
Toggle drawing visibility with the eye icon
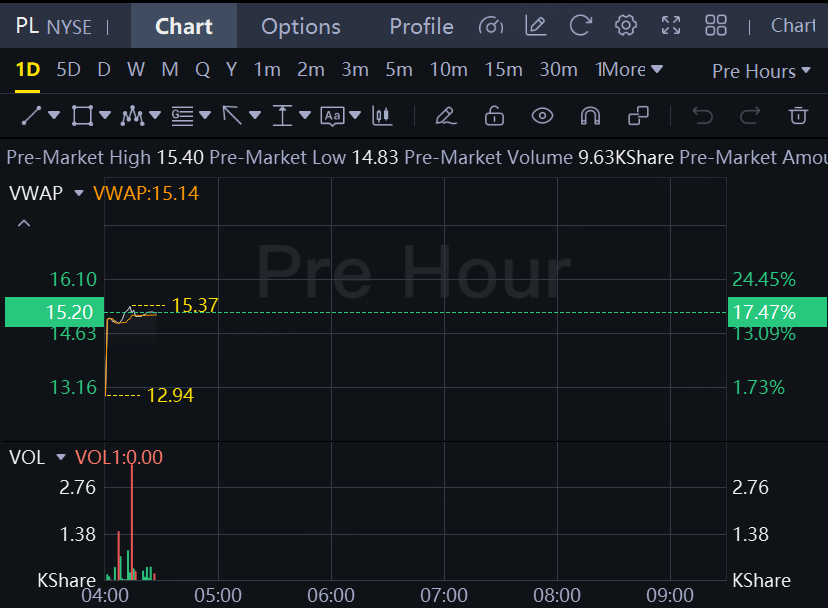point(542,116)
